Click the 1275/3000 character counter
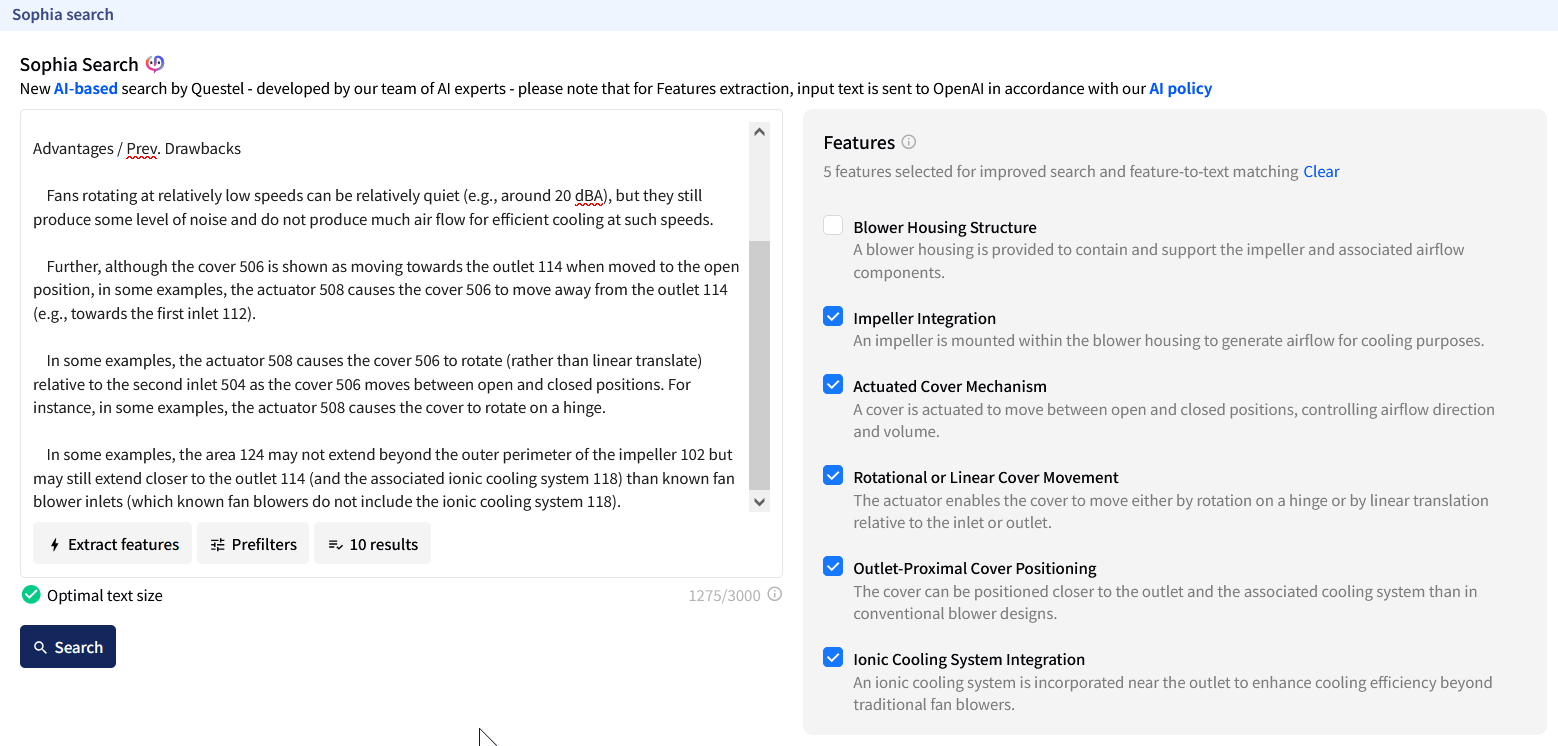The height and width of the screenshot is (746, 1558). click(x=724, y=595)
